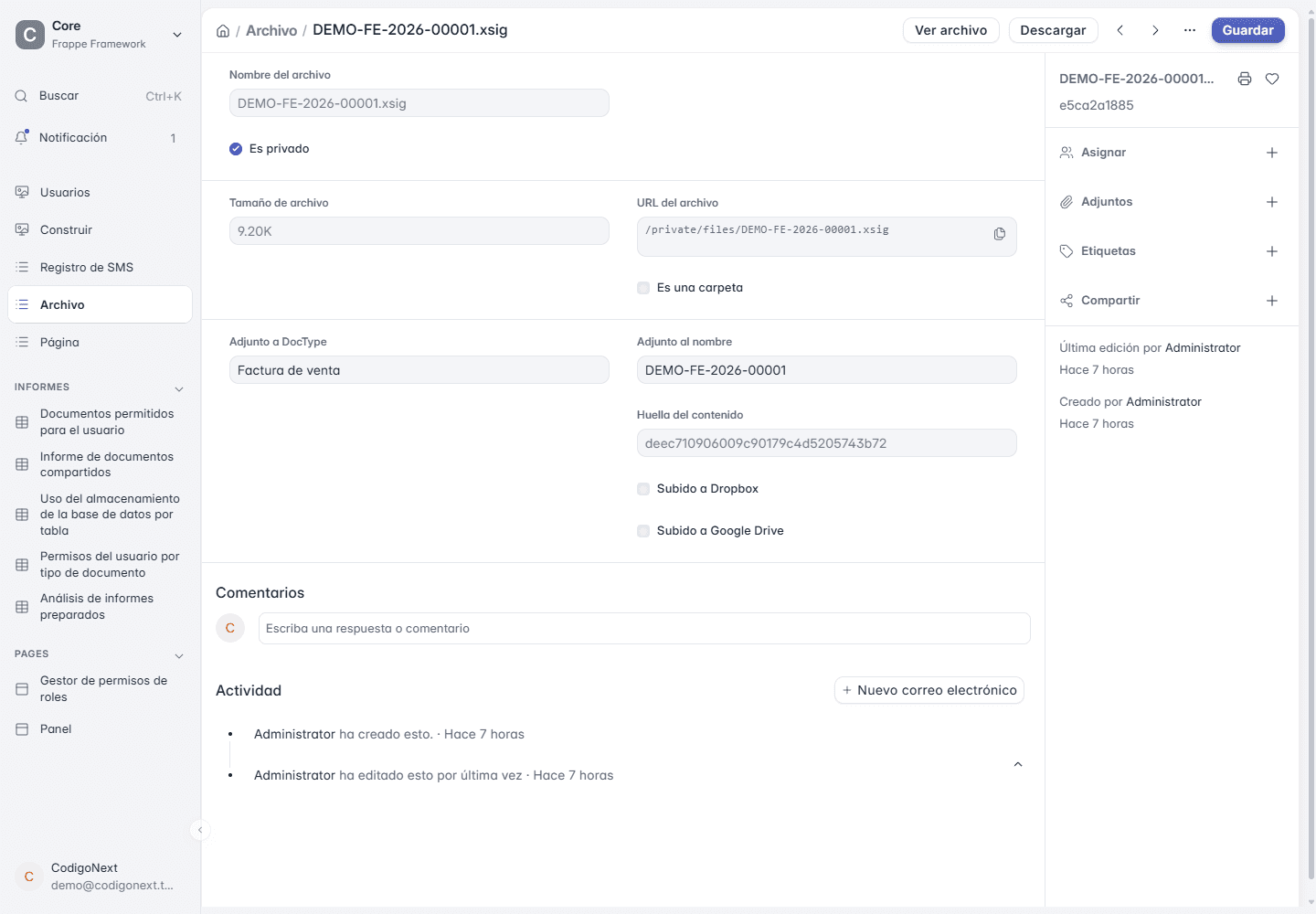
Task: Share document with the Compartir plus
Action: [1272, 301]
